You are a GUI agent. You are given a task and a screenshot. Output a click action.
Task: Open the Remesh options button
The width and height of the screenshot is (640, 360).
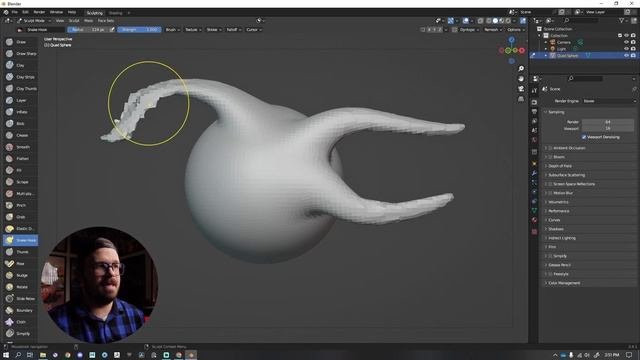coord(493,29)
